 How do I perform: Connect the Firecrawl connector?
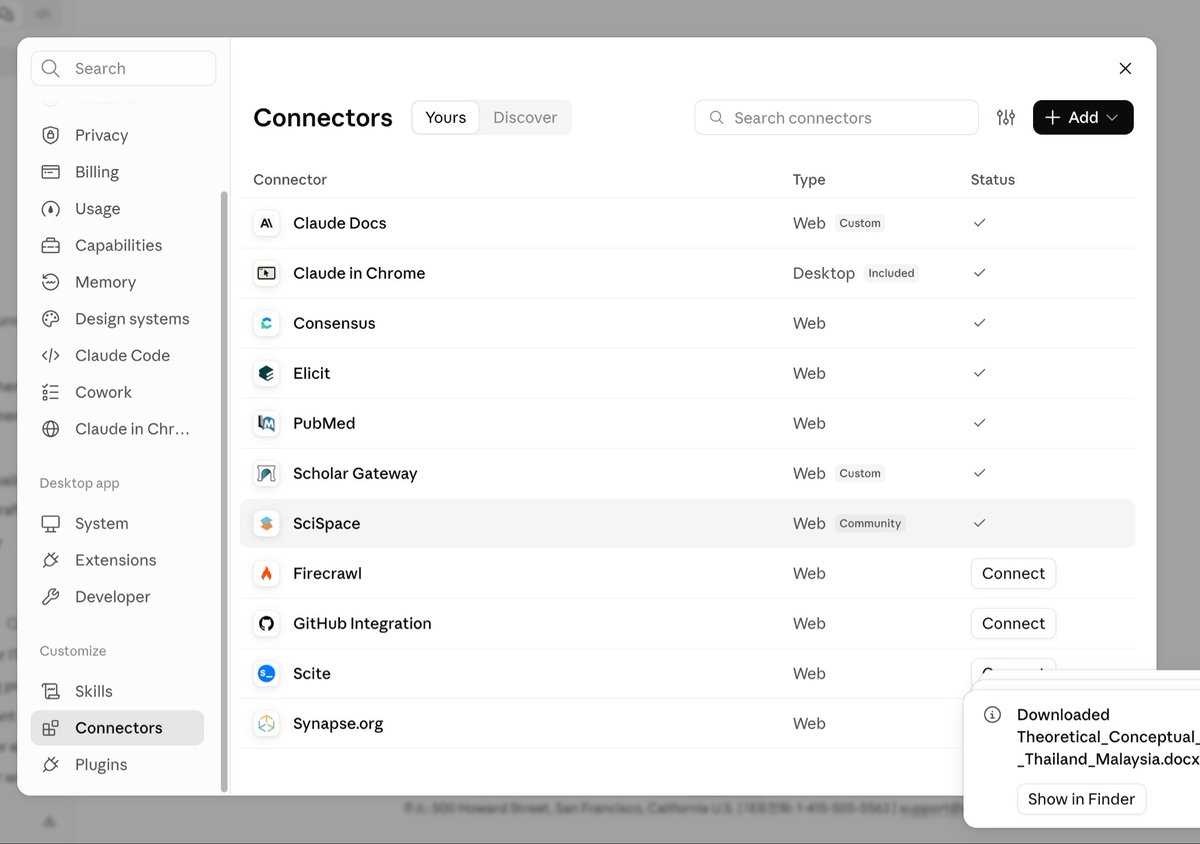pos(1013,573)
